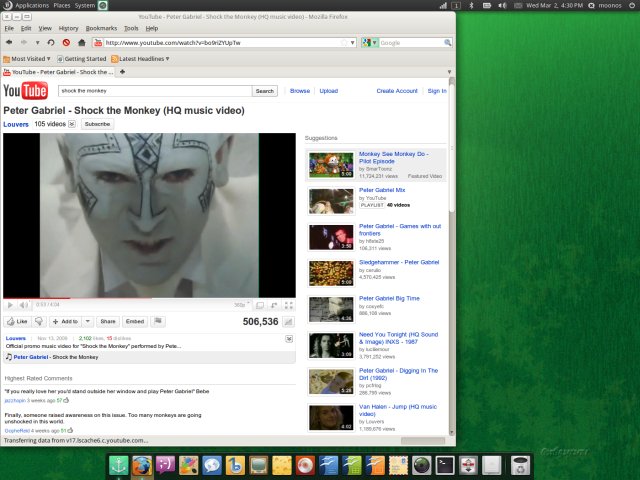The height and width of the screenshot is (480, 640).
Task: Show video statistics via the chart icon
Action: click(x=288, y=322)
